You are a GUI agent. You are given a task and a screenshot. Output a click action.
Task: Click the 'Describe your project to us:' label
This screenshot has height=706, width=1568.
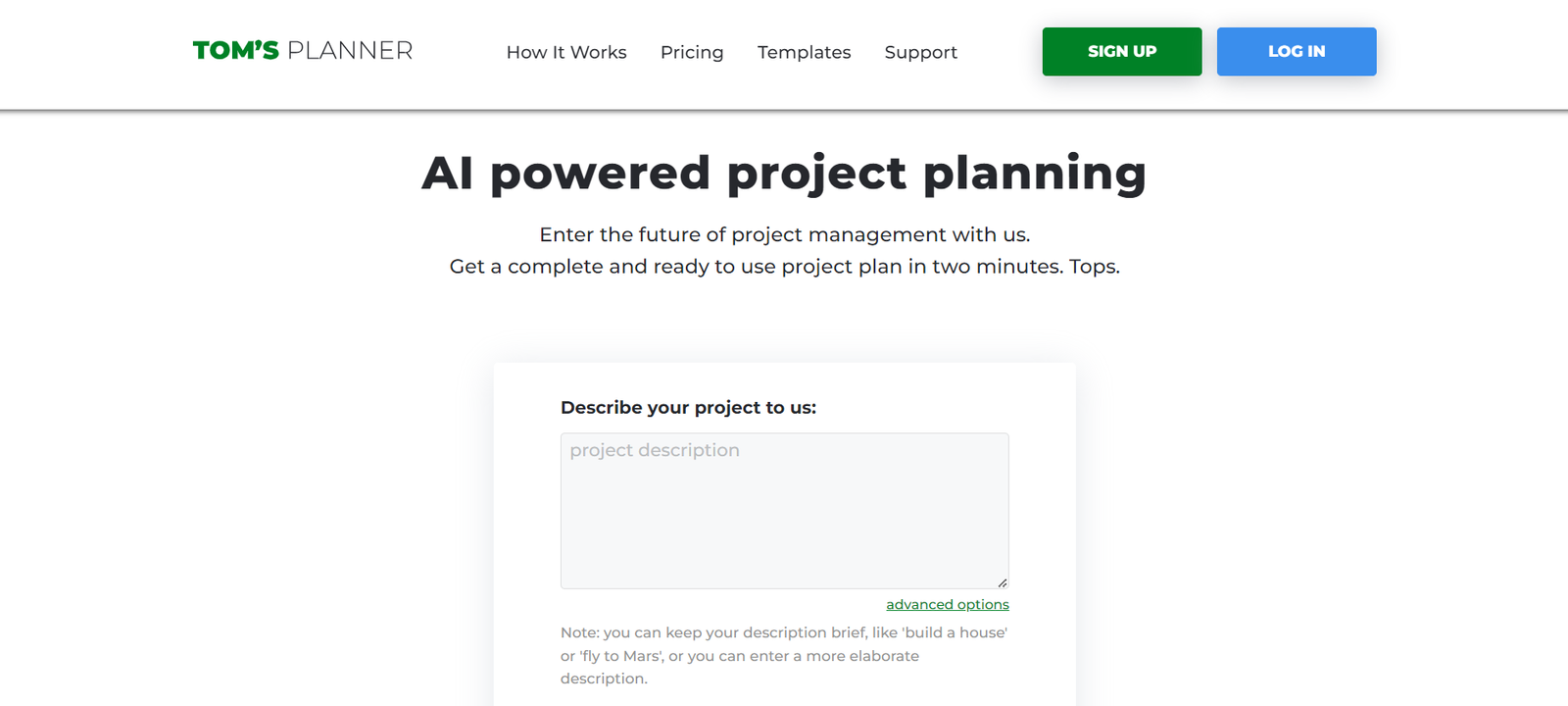pos(688,408)
